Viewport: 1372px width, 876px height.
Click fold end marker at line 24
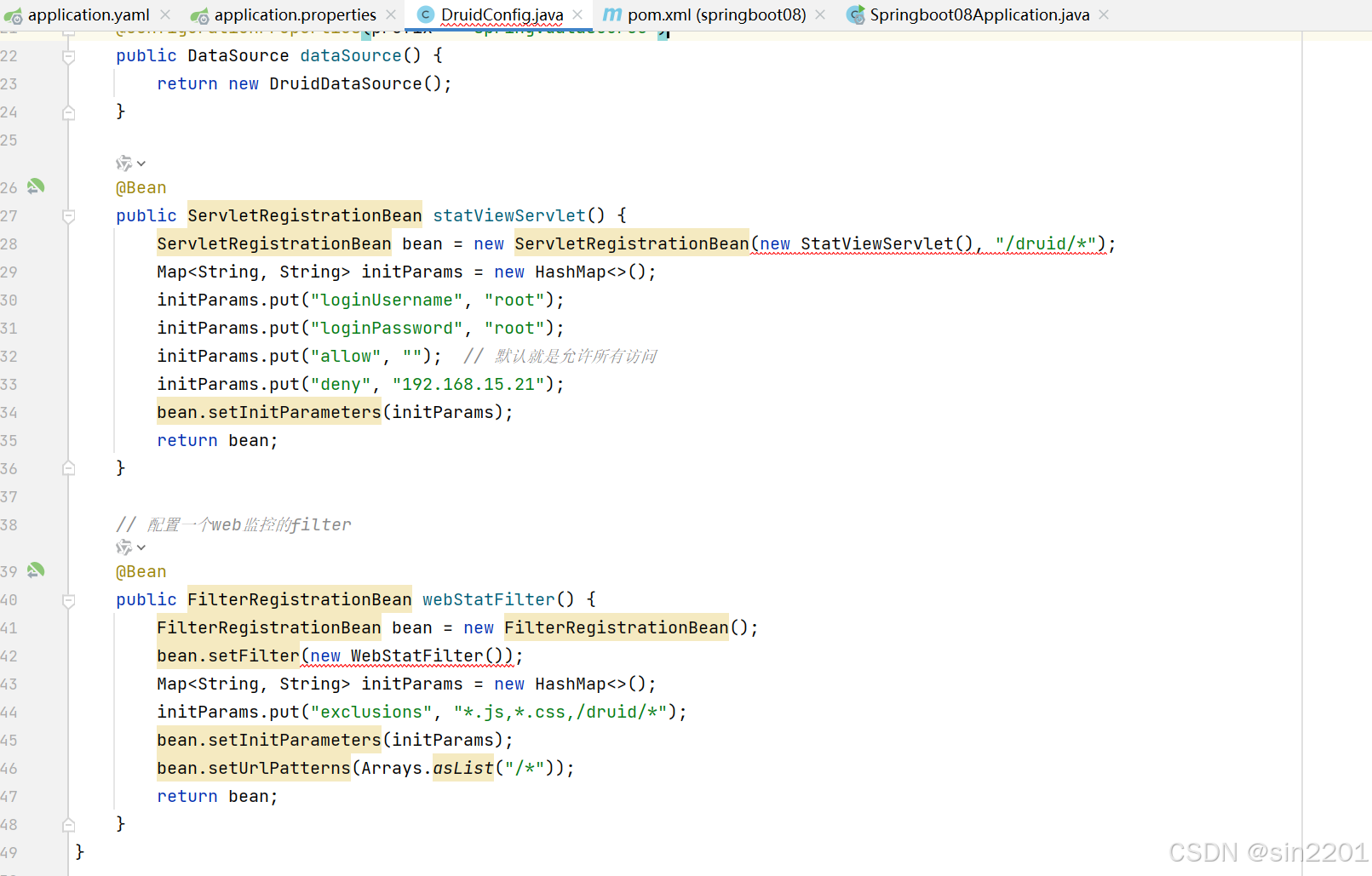(x=69, y=112)
